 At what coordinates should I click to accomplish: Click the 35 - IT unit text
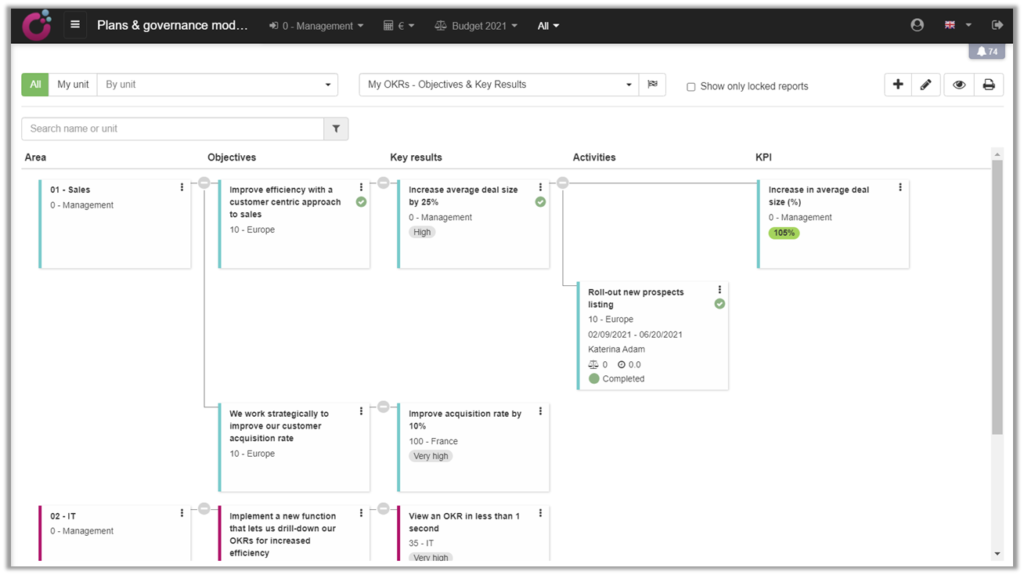coord(421,543)
